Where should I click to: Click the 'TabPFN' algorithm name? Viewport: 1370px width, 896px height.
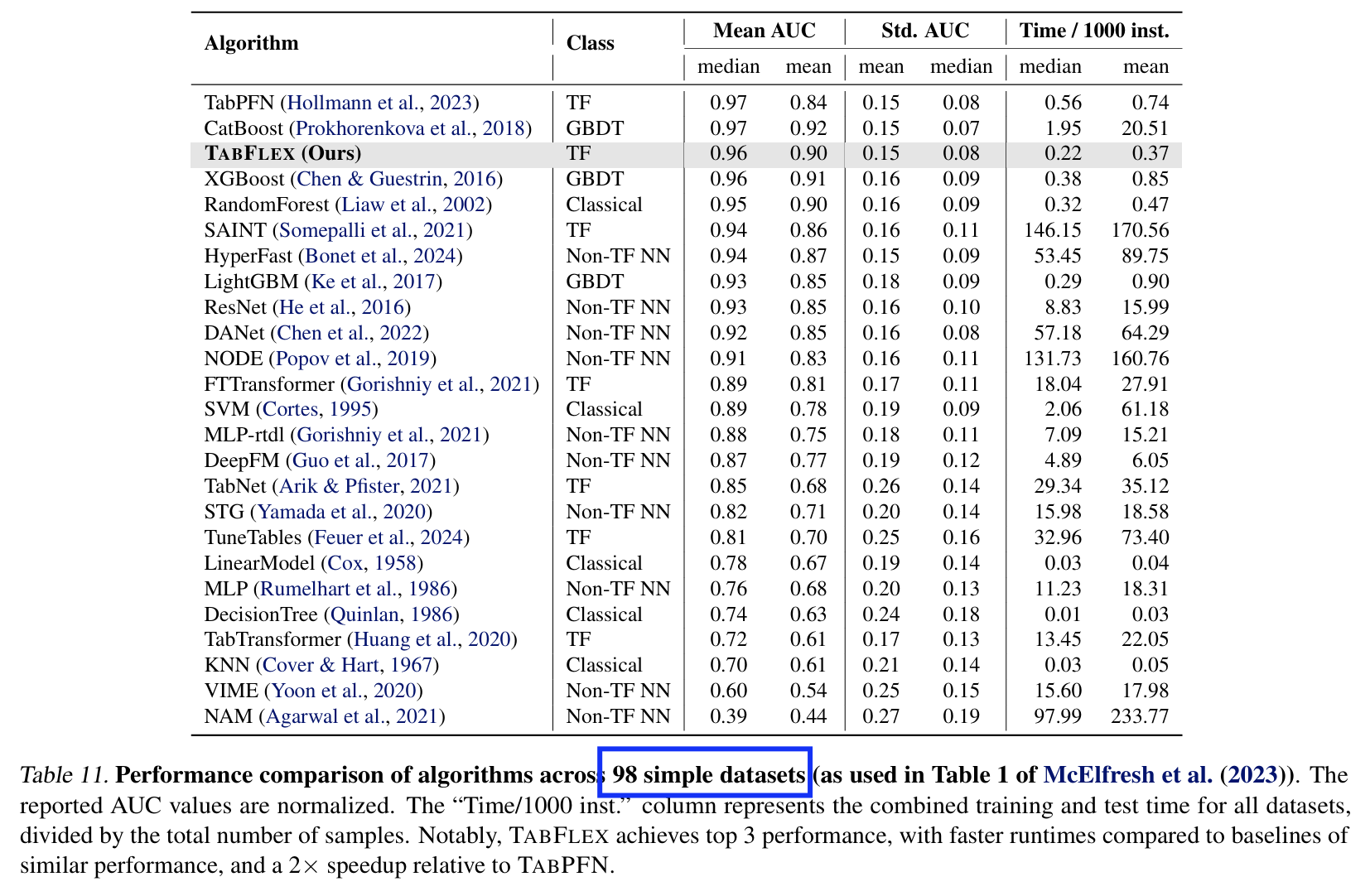click(239, 103)
